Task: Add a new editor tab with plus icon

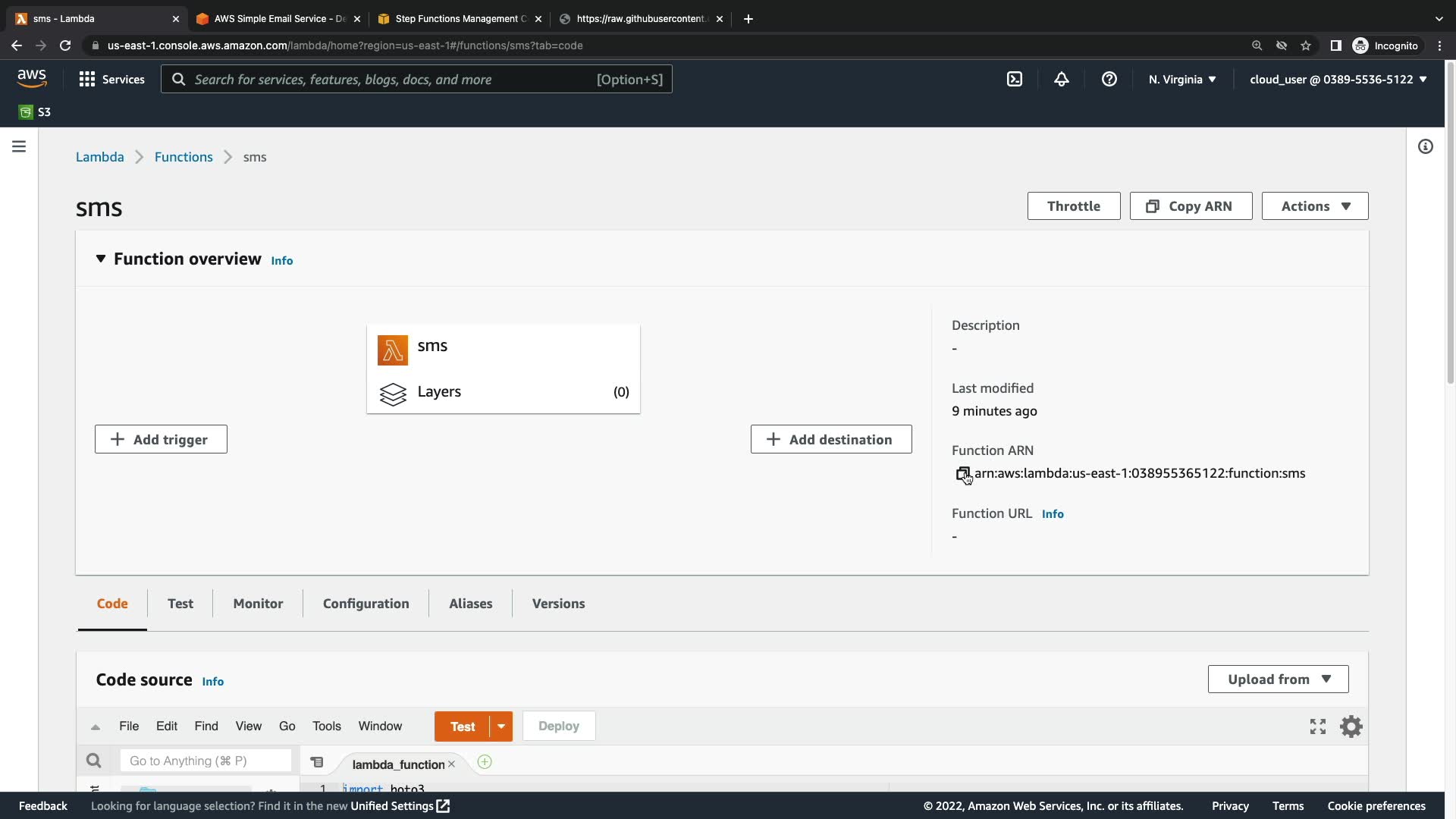Action: click(x=485, y=762)
